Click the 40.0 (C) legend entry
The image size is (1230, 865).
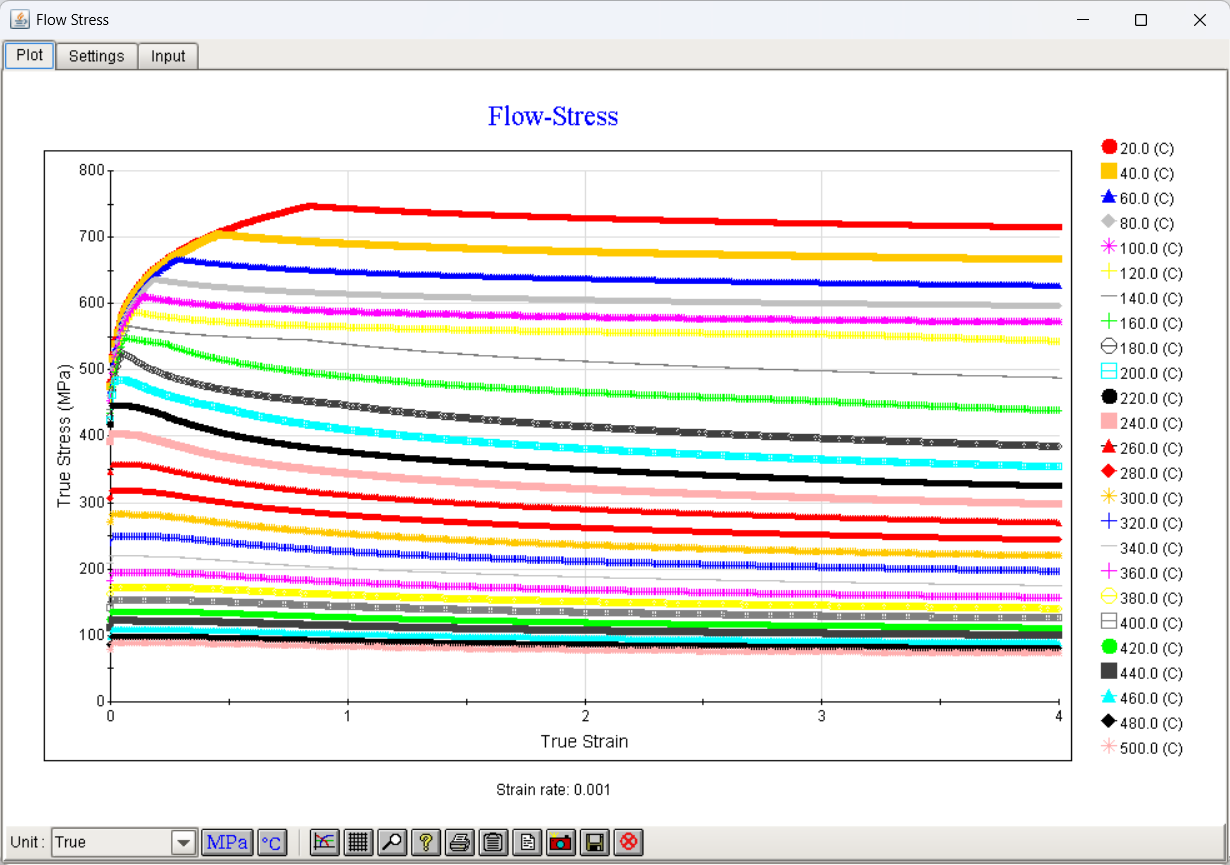1138,173
